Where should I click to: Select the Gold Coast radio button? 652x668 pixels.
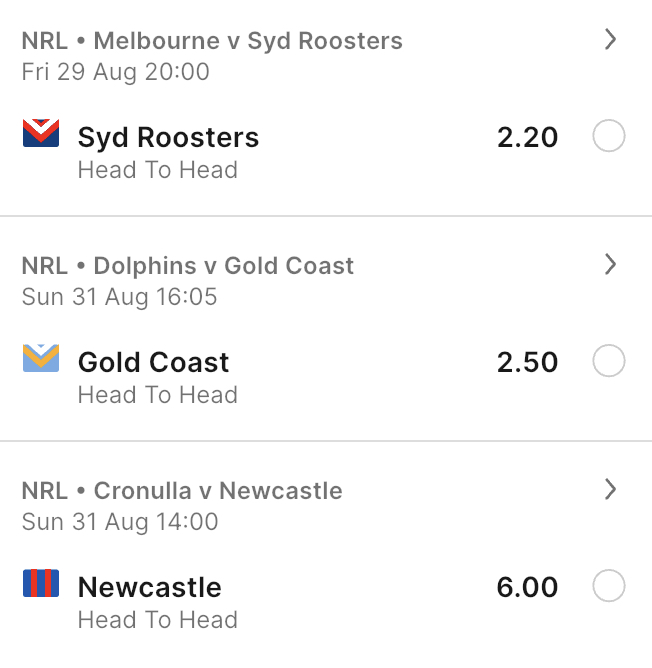[609, 360]
